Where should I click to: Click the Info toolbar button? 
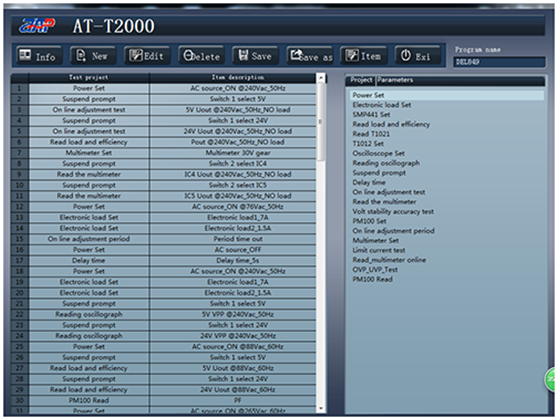(39, 56)
